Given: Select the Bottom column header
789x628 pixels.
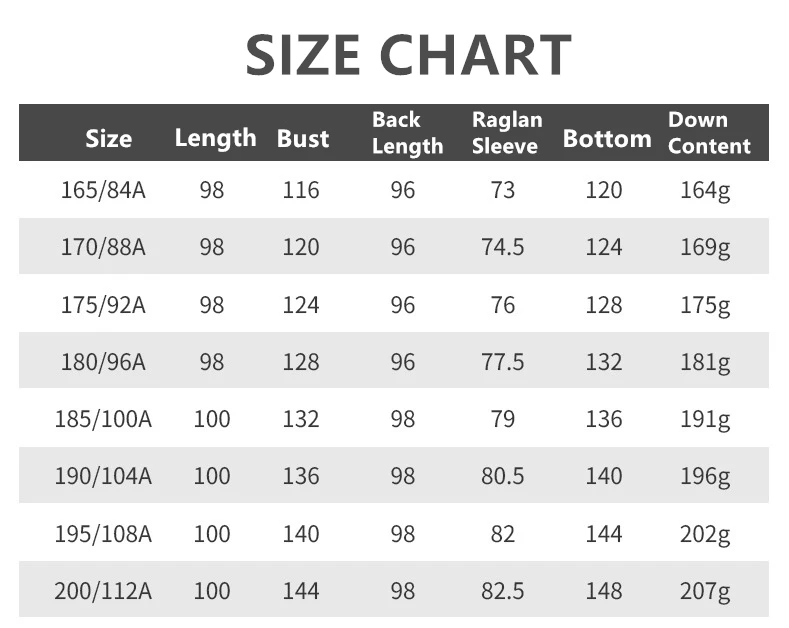Looking at the screenshot, I should 606,138.
